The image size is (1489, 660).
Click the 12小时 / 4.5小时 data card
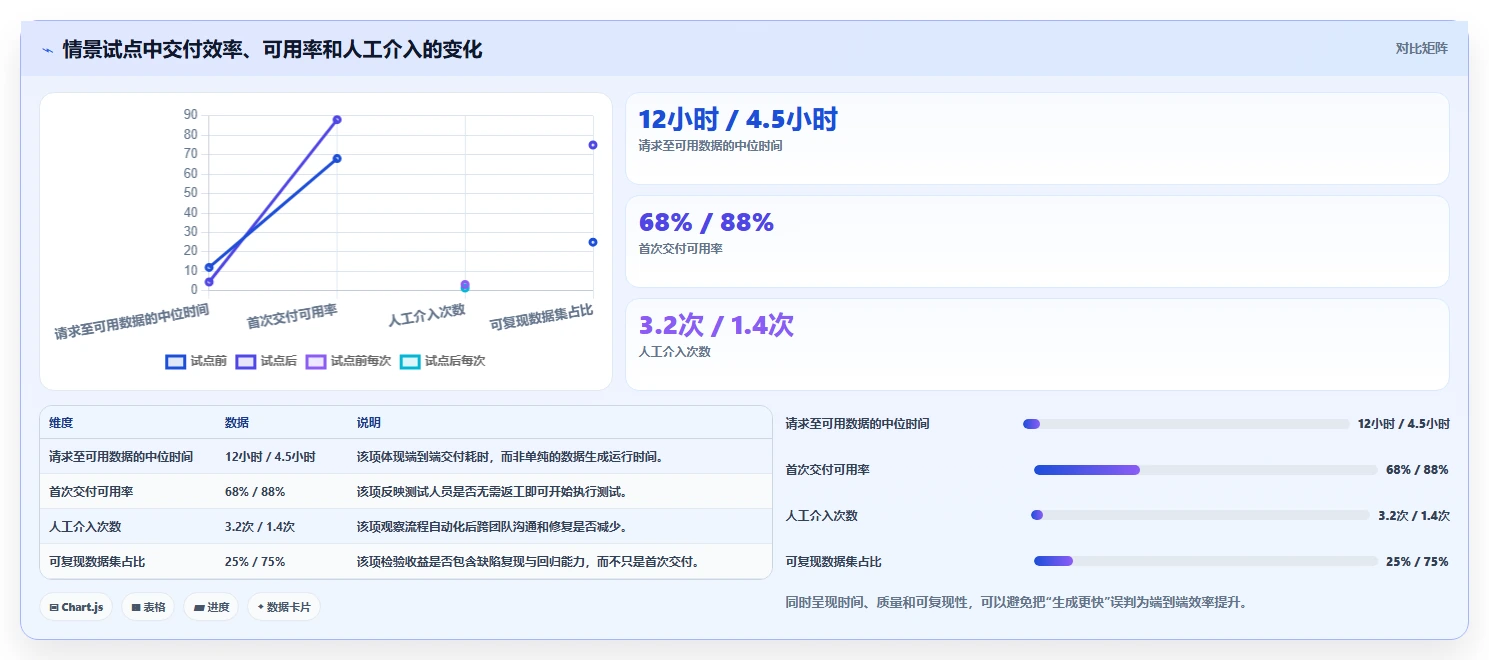coord(1037,139)
